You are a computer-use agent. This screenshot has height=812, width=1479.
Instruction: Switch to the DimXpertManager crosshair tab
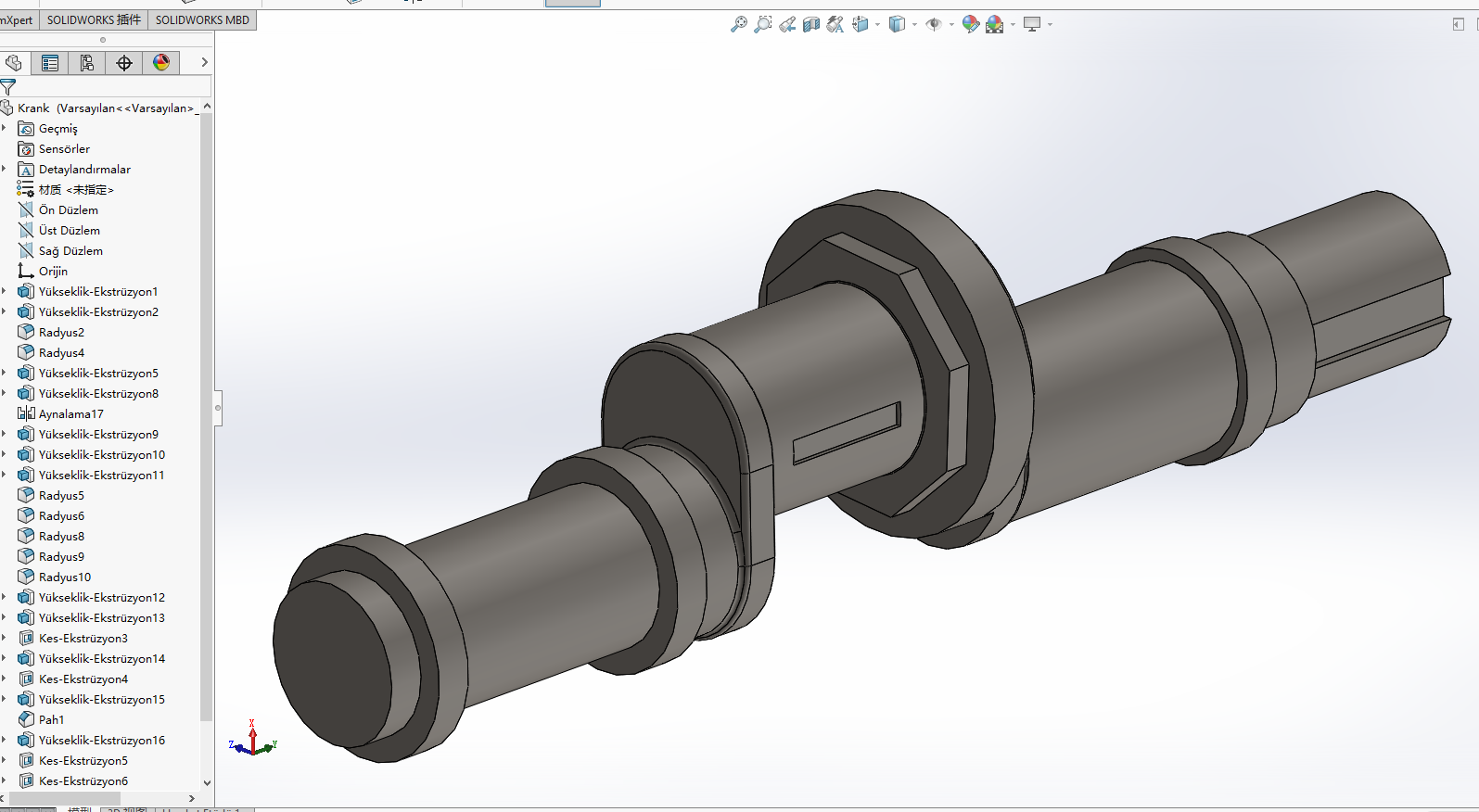click(124, 63)
